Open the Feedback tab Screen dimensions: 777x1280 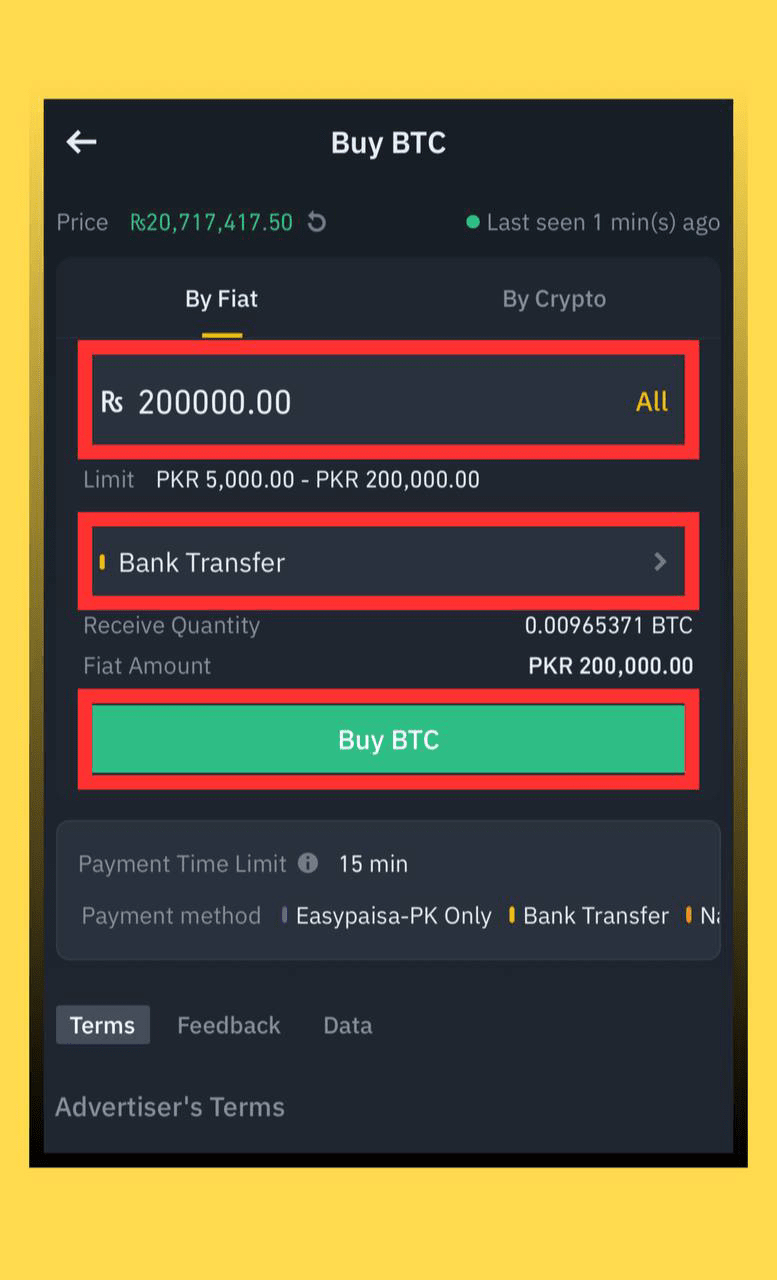point(229,1025)
